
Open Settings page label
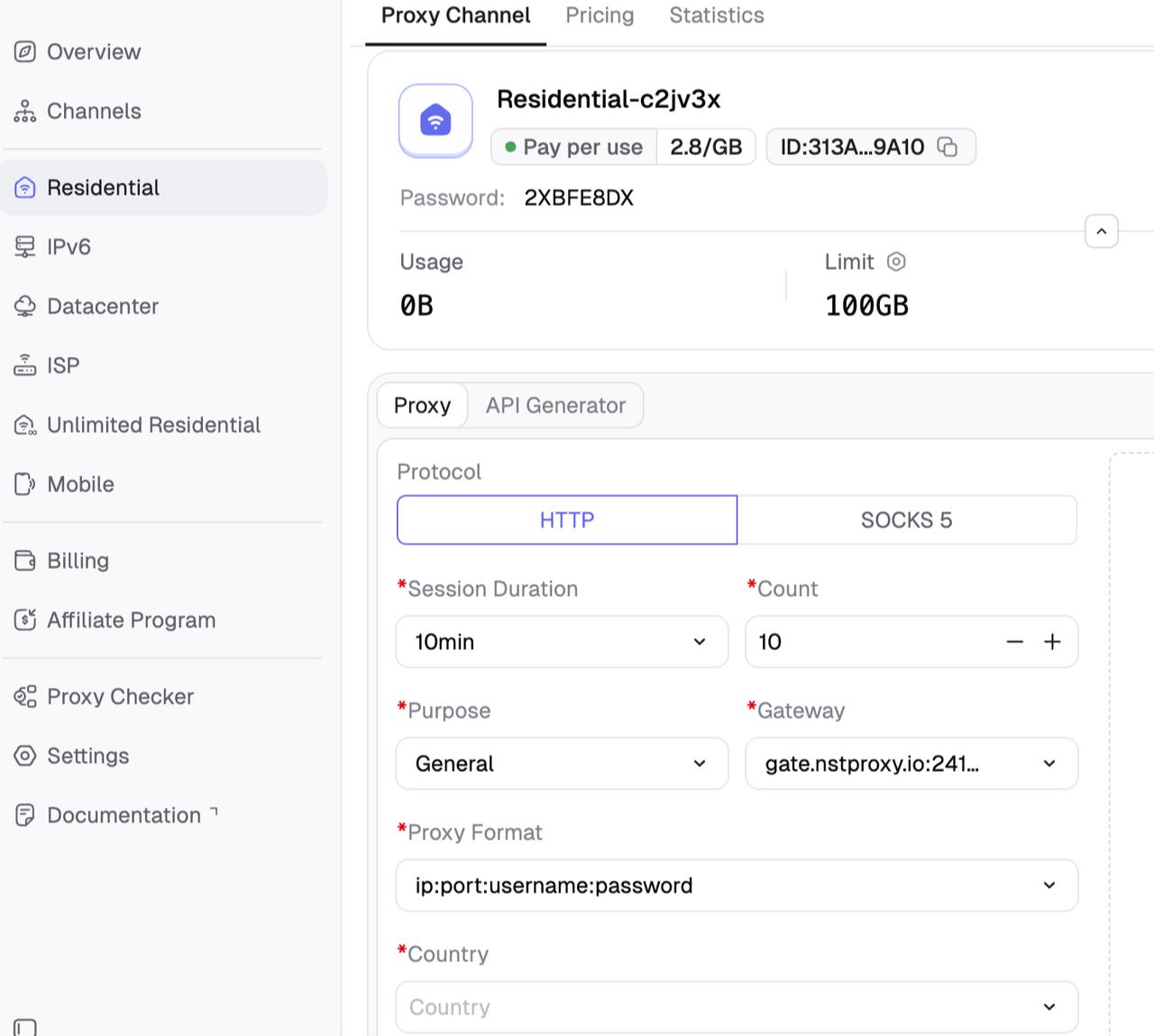(87, 756)
